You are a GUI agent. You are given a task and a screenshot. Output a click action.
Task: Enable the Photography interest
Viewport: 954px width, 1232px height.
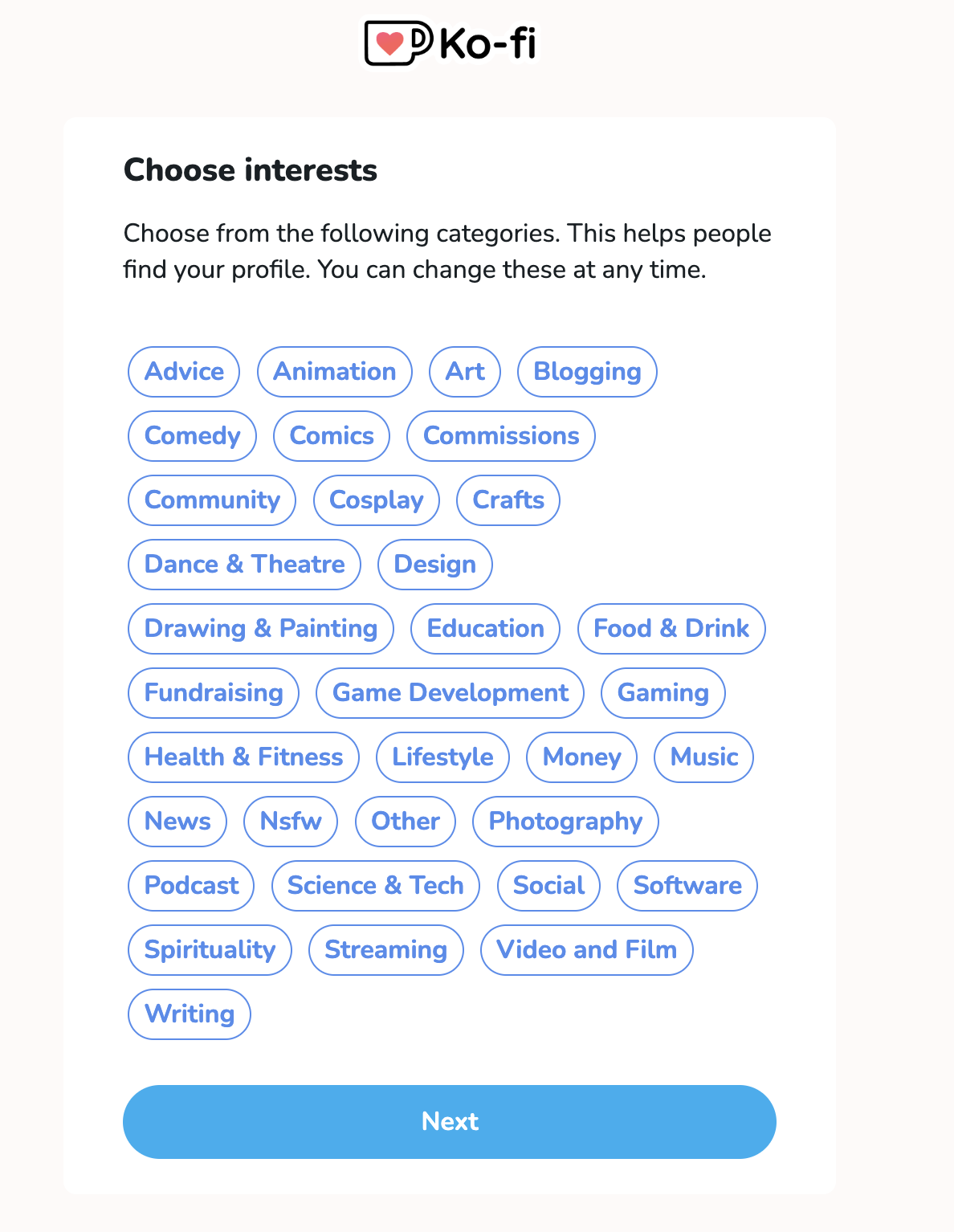coord(565,821)
